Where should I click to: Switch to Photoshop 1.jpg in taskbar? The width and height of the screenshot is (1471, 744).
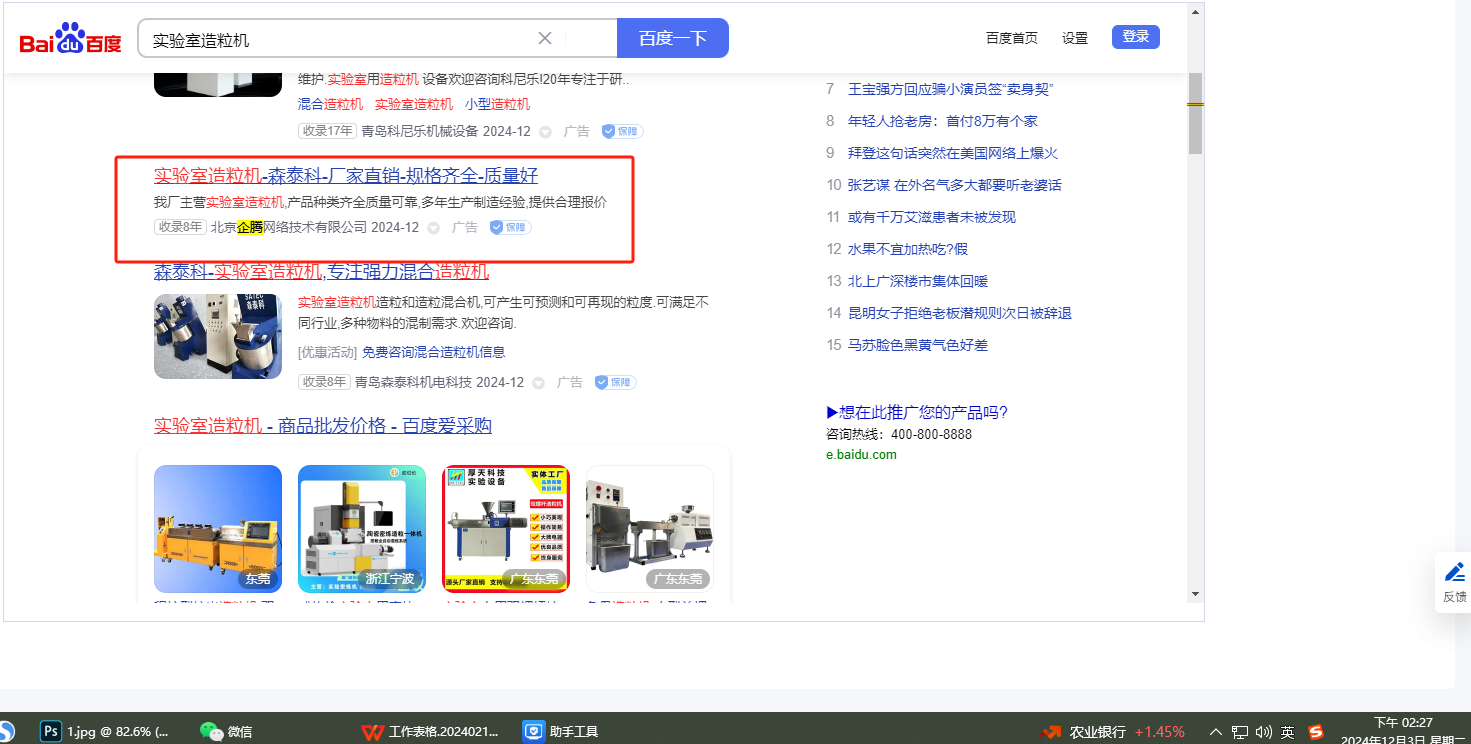[105, 731]
